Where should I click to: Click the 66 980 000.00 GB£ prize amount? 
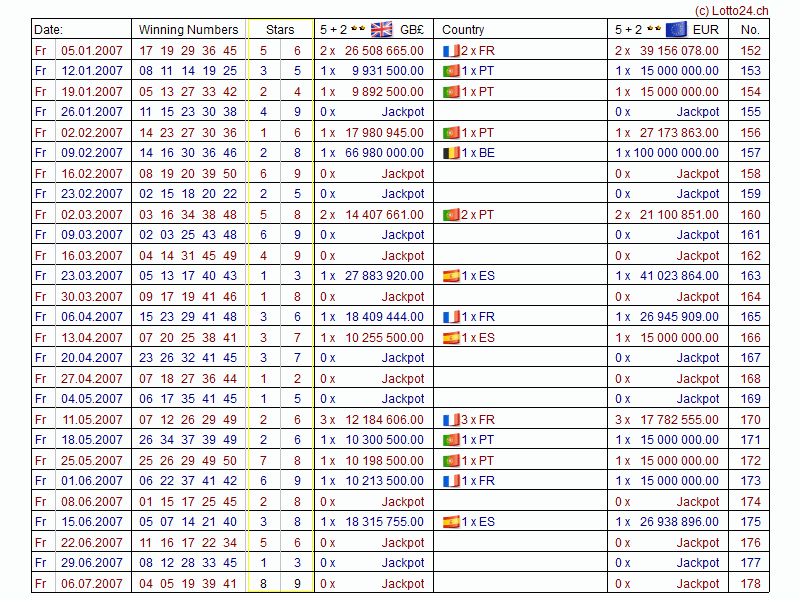click(382, 153)
